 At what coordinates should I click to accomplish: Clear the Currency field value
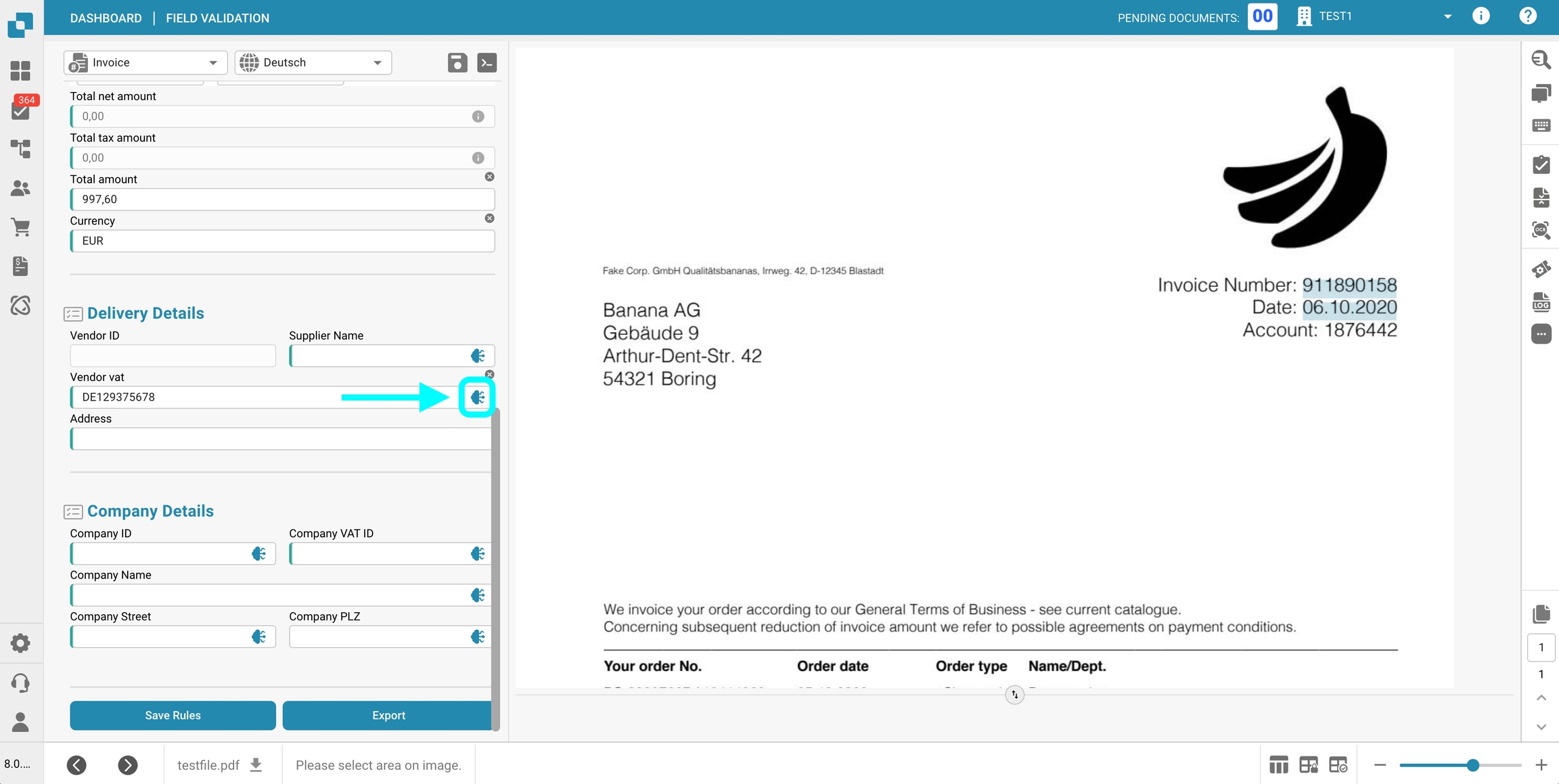pos(489,218)
